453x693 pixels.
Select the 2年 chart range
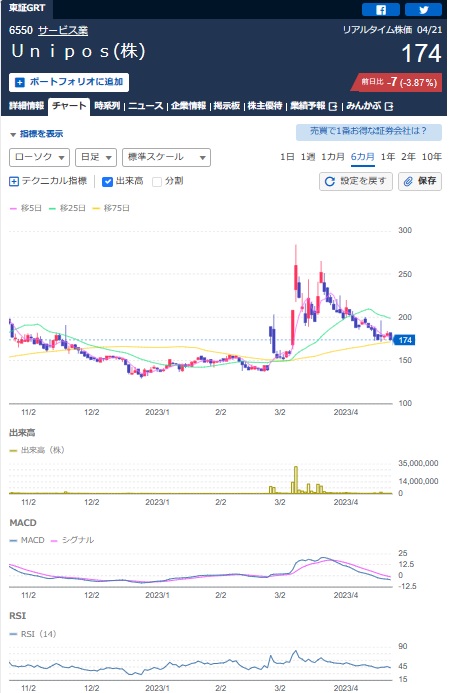coord(408,157)
